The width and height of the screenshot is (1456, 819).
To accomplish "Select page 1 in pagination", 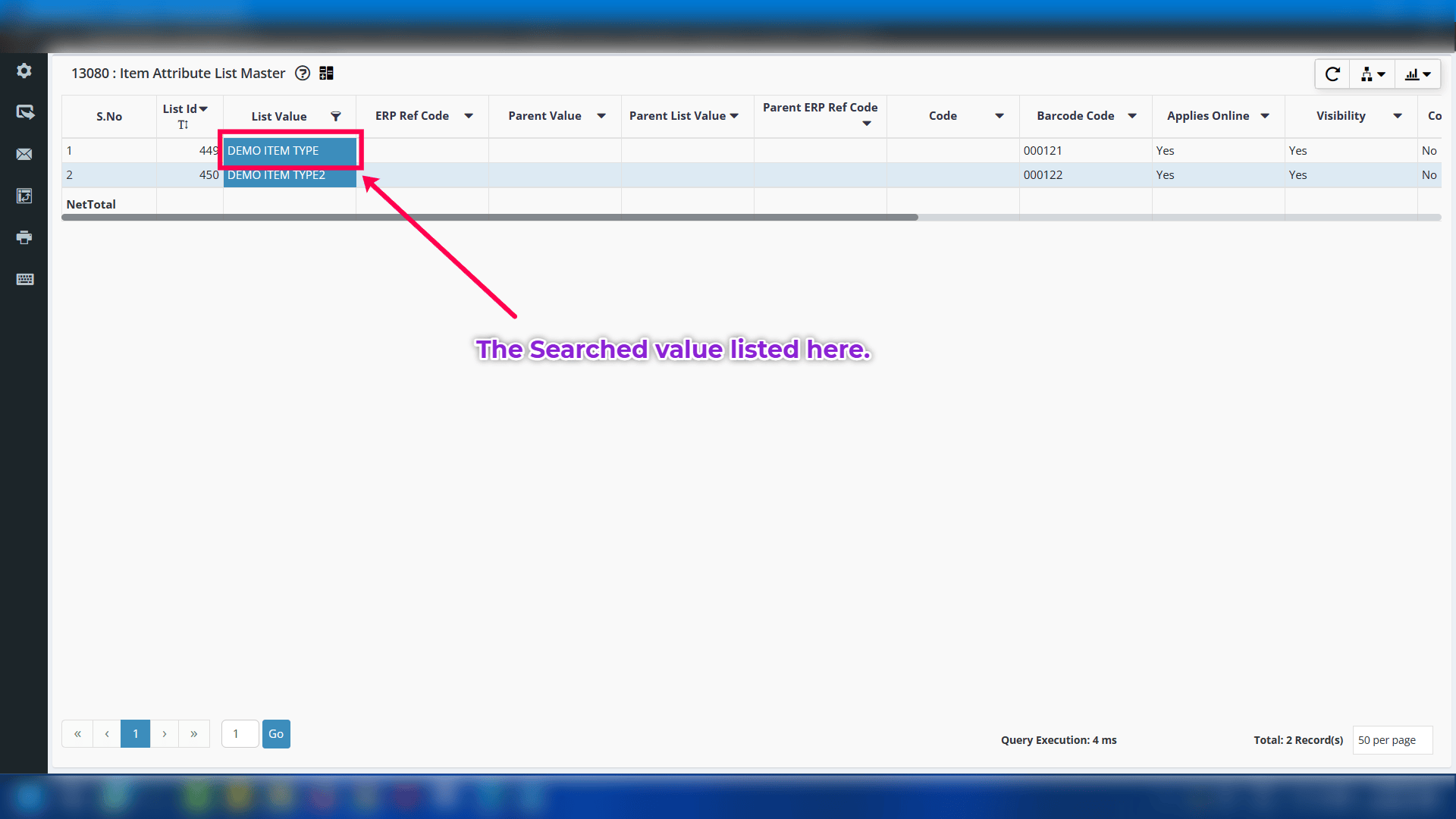I will pos(136,733).
